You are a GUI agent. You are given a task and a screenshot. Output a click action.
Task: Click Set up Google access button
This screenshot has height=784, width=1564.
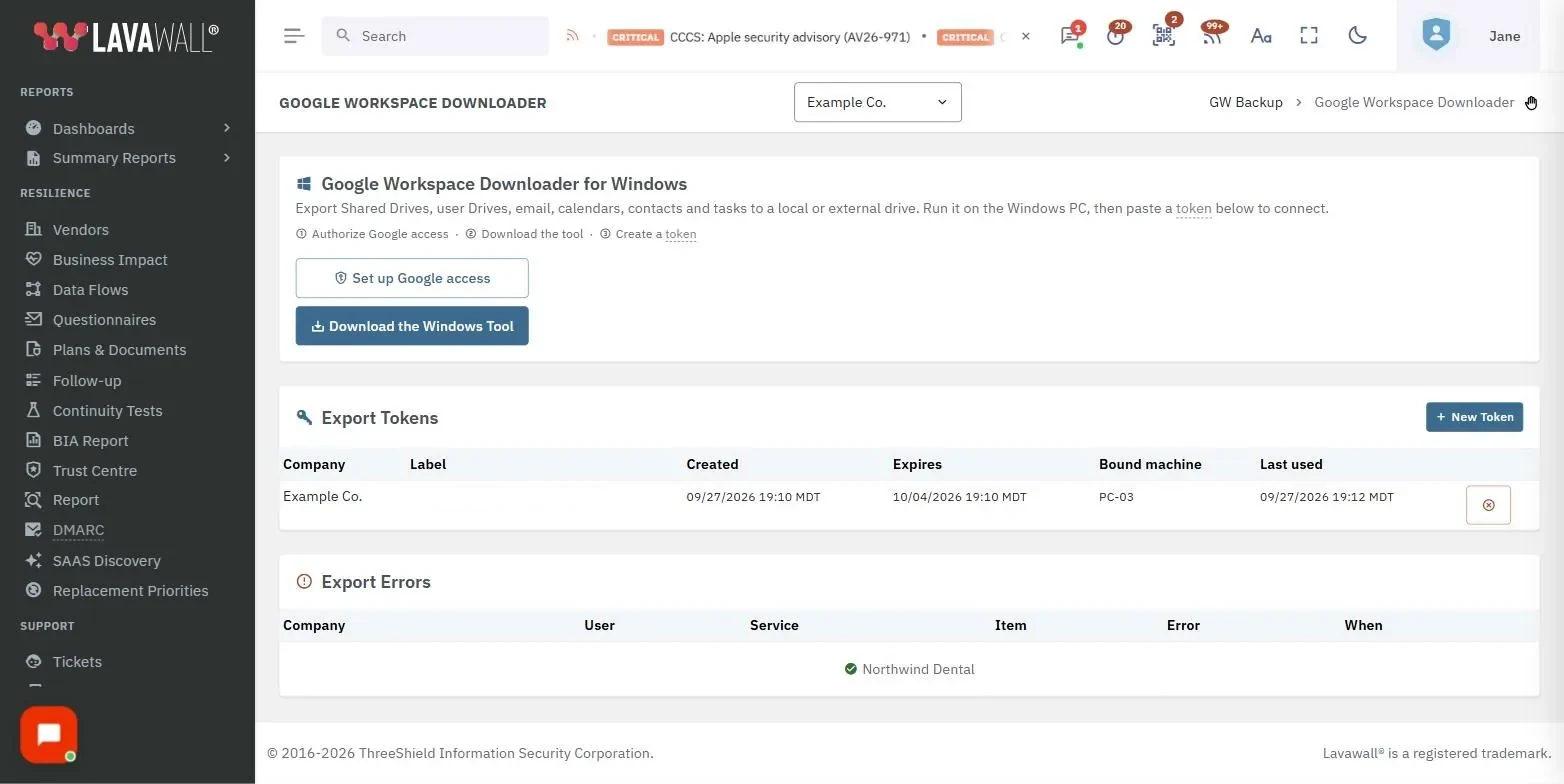[x=412, y=278]
